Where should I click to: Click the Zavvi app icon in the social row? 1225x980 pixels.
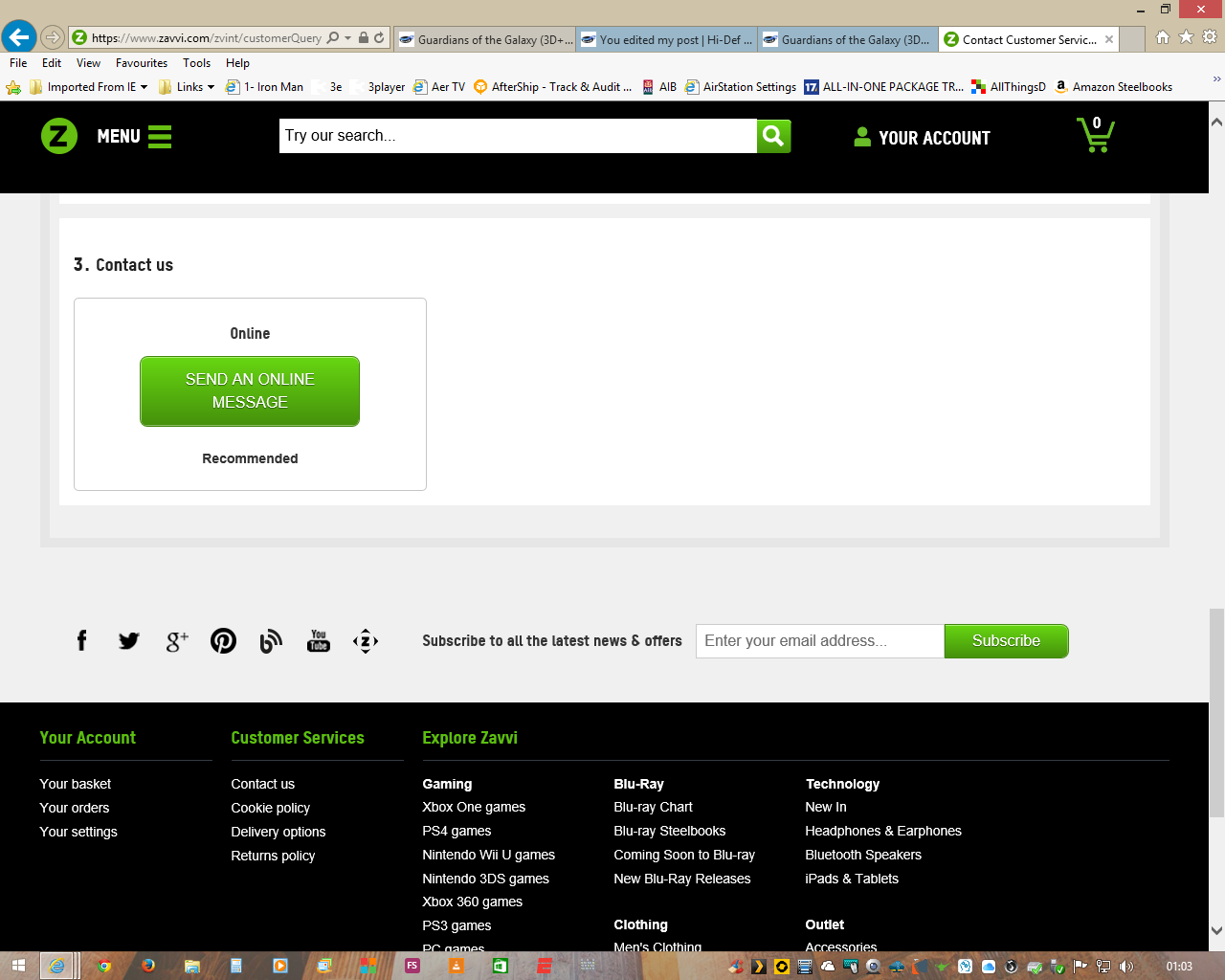click(366, 641)
